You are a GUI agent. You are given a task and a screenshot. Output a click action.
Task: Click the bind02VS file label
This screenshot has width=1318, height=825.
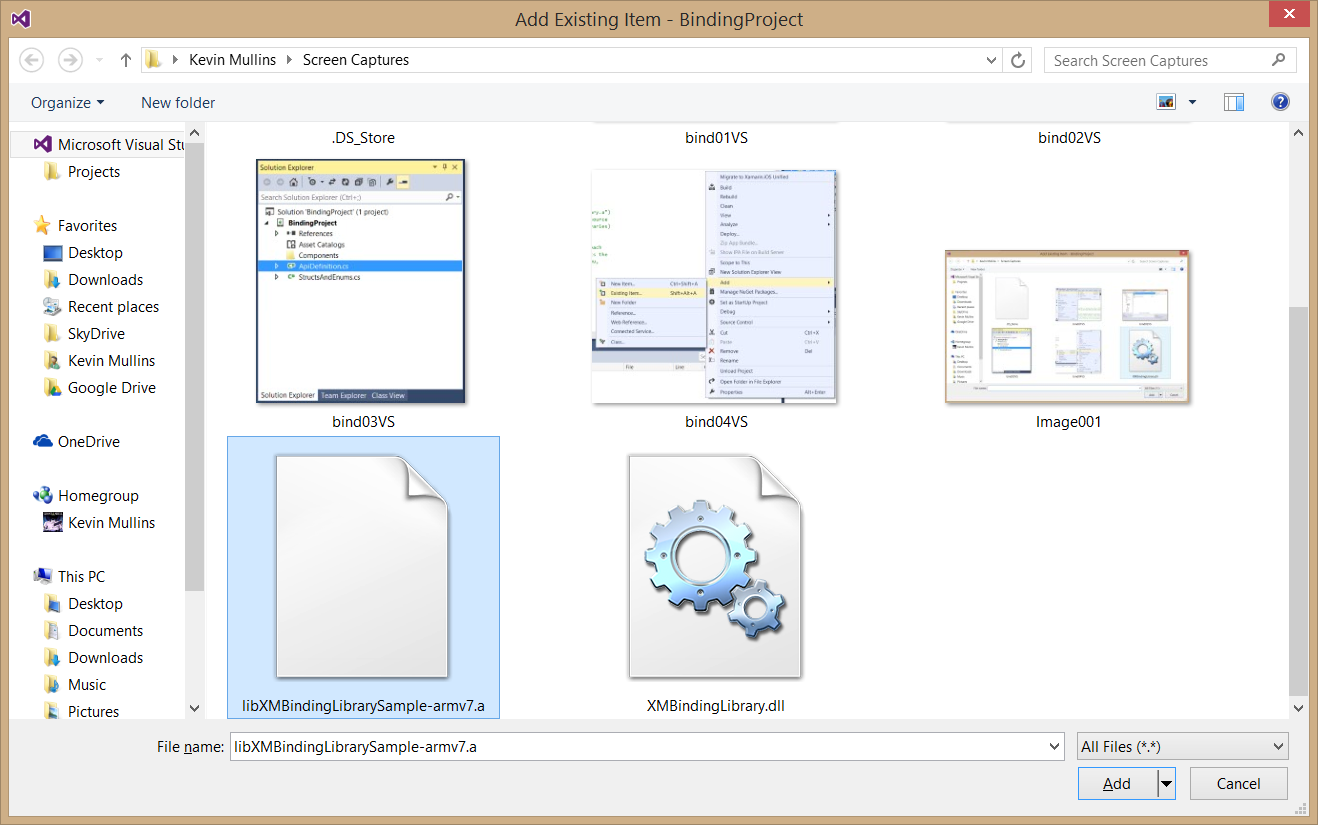point(1069,138)
